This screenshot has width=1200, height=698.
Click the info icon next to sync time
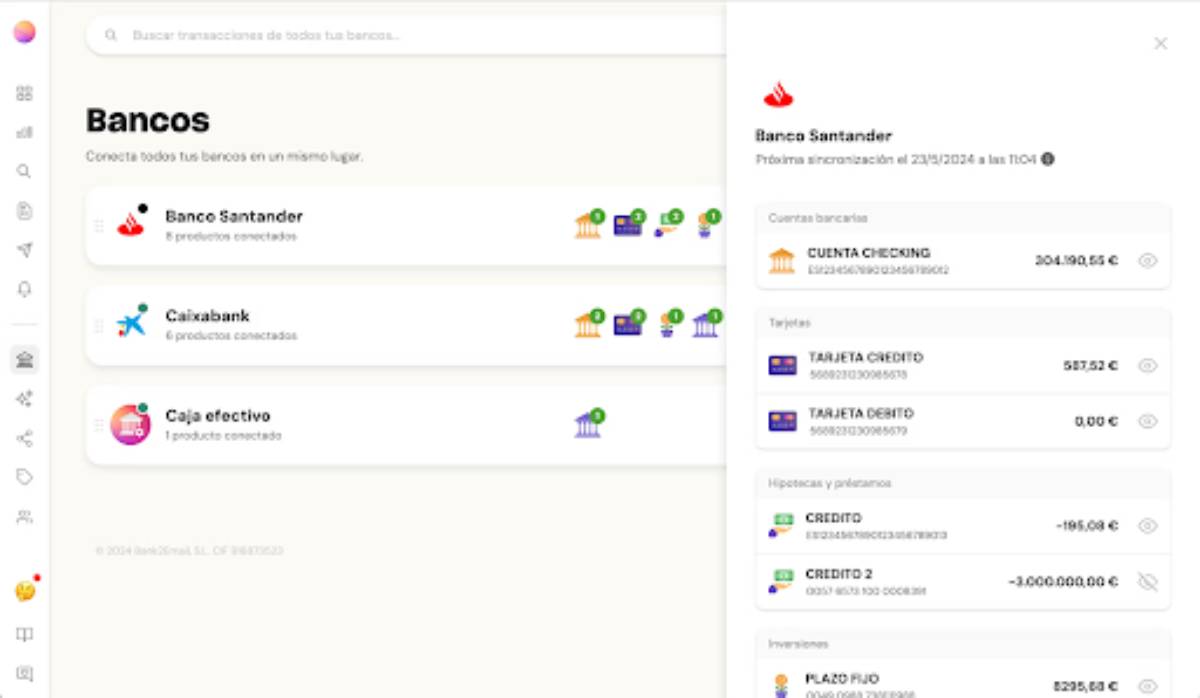click(x=1048, y=159)
